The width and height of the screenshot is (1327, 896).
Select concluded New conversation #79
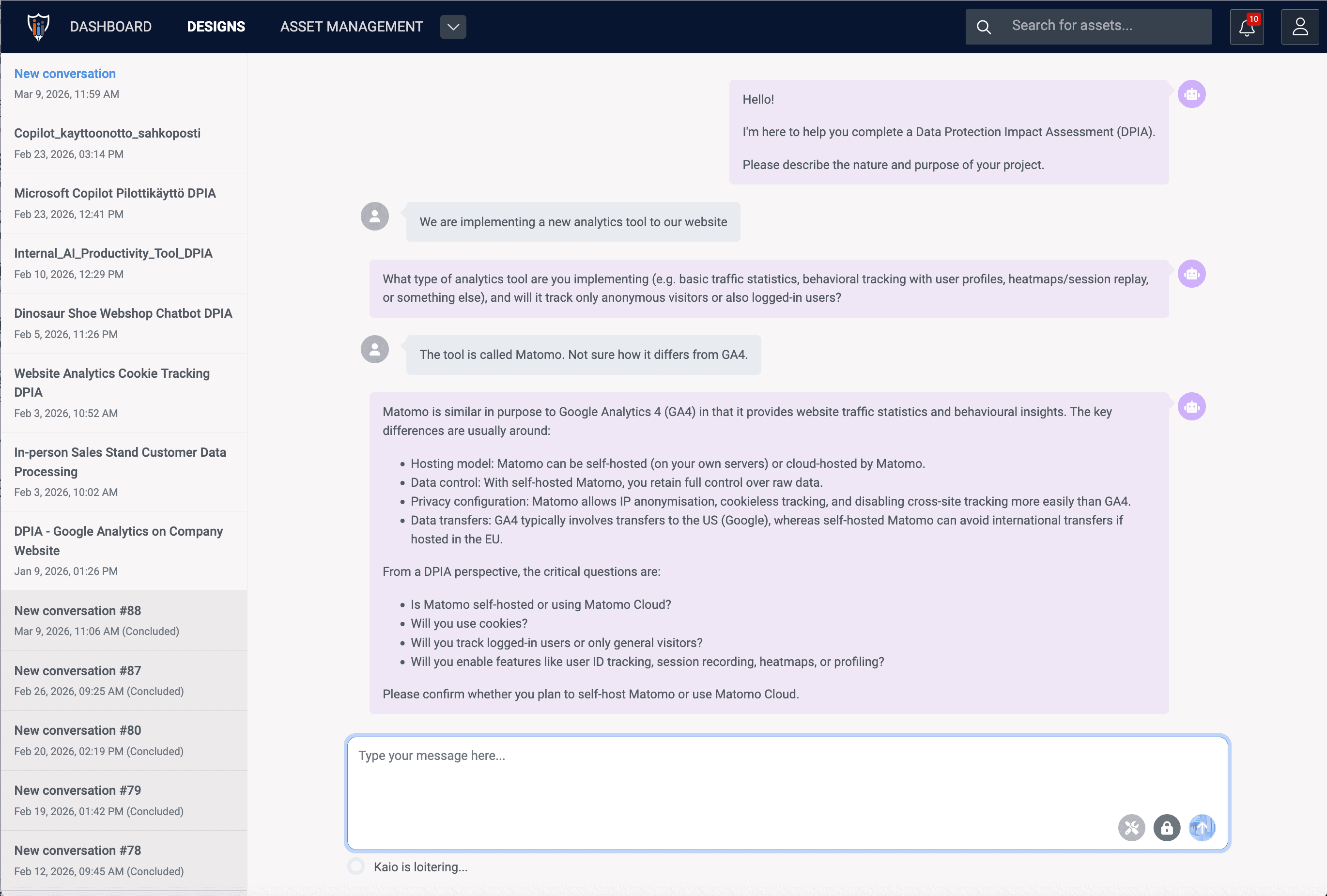[x=124, y=800]
